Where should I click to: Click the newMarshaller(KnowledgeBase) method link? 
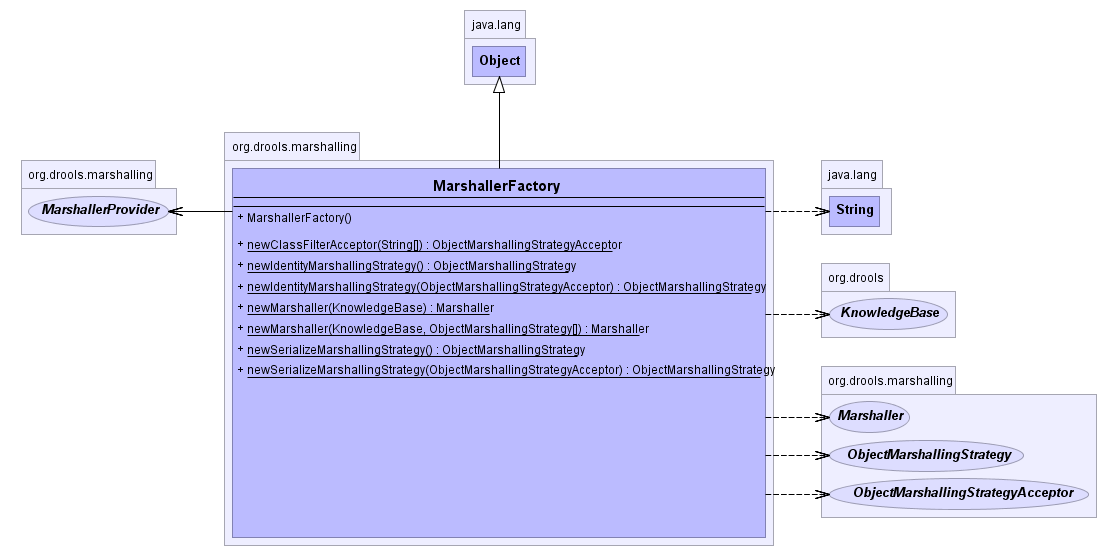coord(370,308)
